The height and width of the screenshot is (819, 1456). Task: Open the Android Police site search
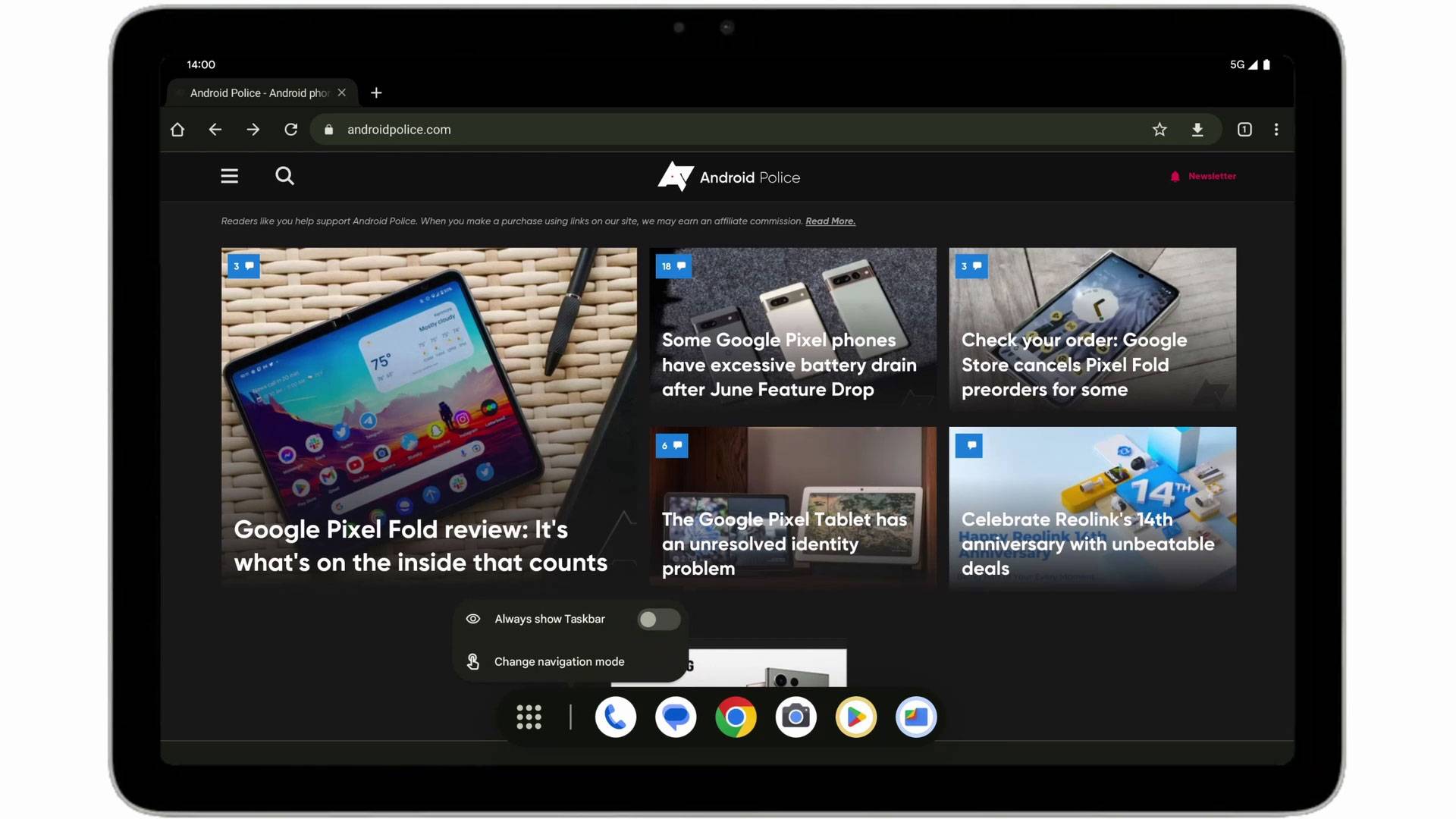[284, 176]
